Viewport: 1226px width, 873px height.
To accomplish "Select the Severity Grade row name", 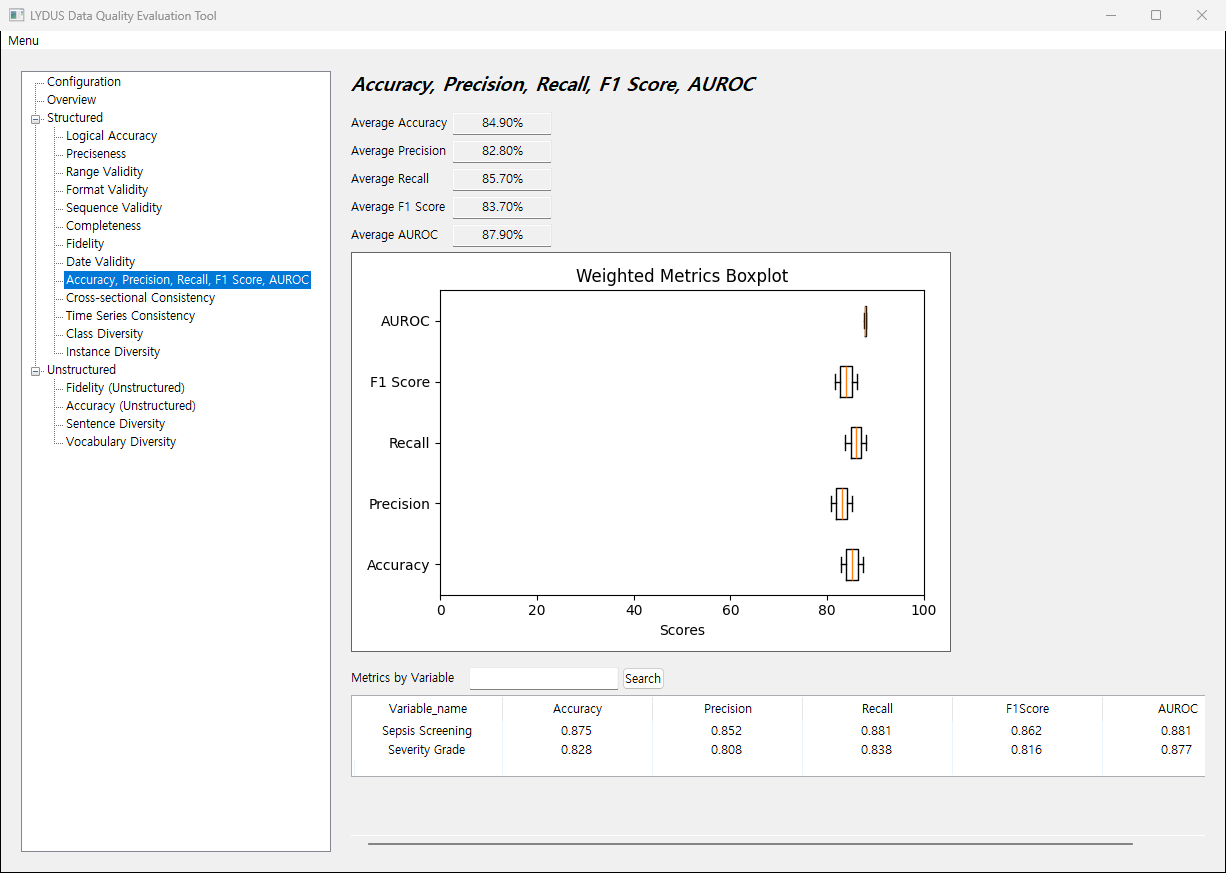I will [427, 750].
